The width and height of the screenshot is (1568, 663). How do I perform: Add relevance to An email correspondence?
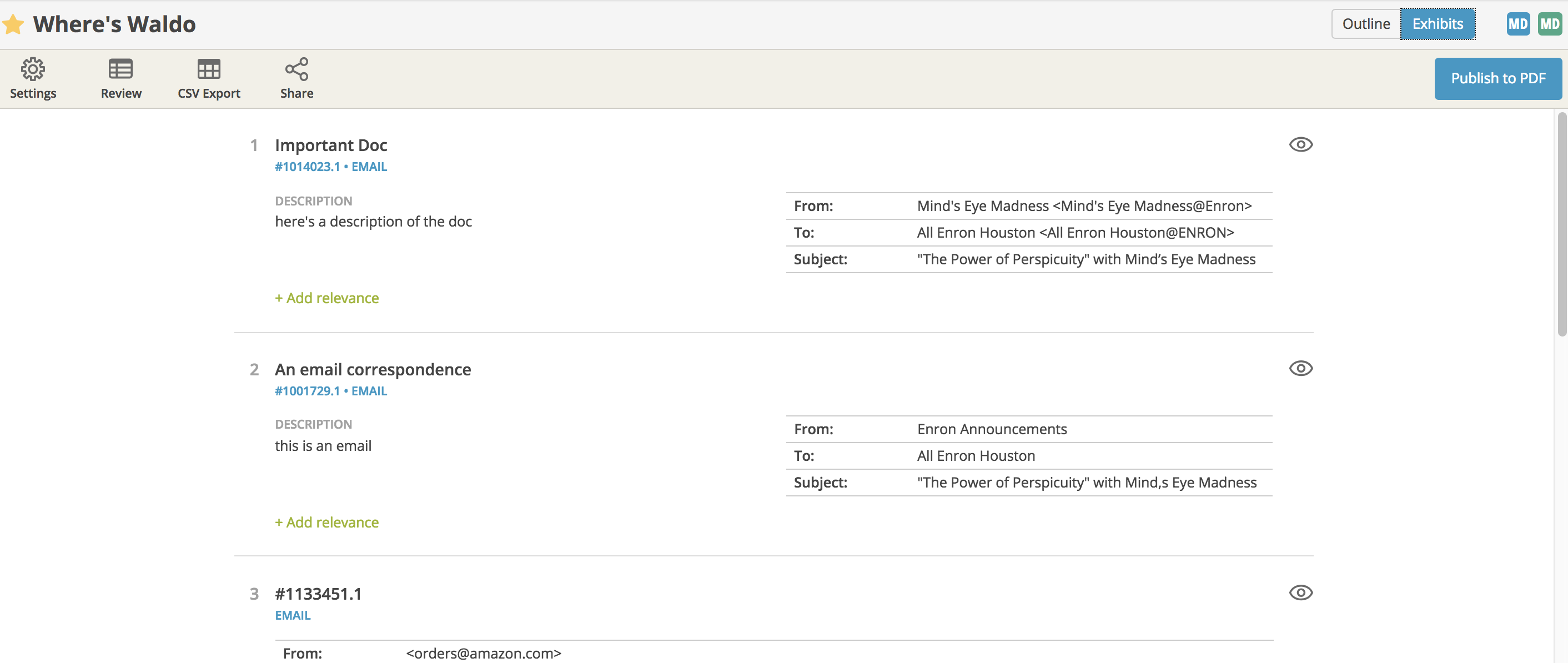click(x=327, y=523)
